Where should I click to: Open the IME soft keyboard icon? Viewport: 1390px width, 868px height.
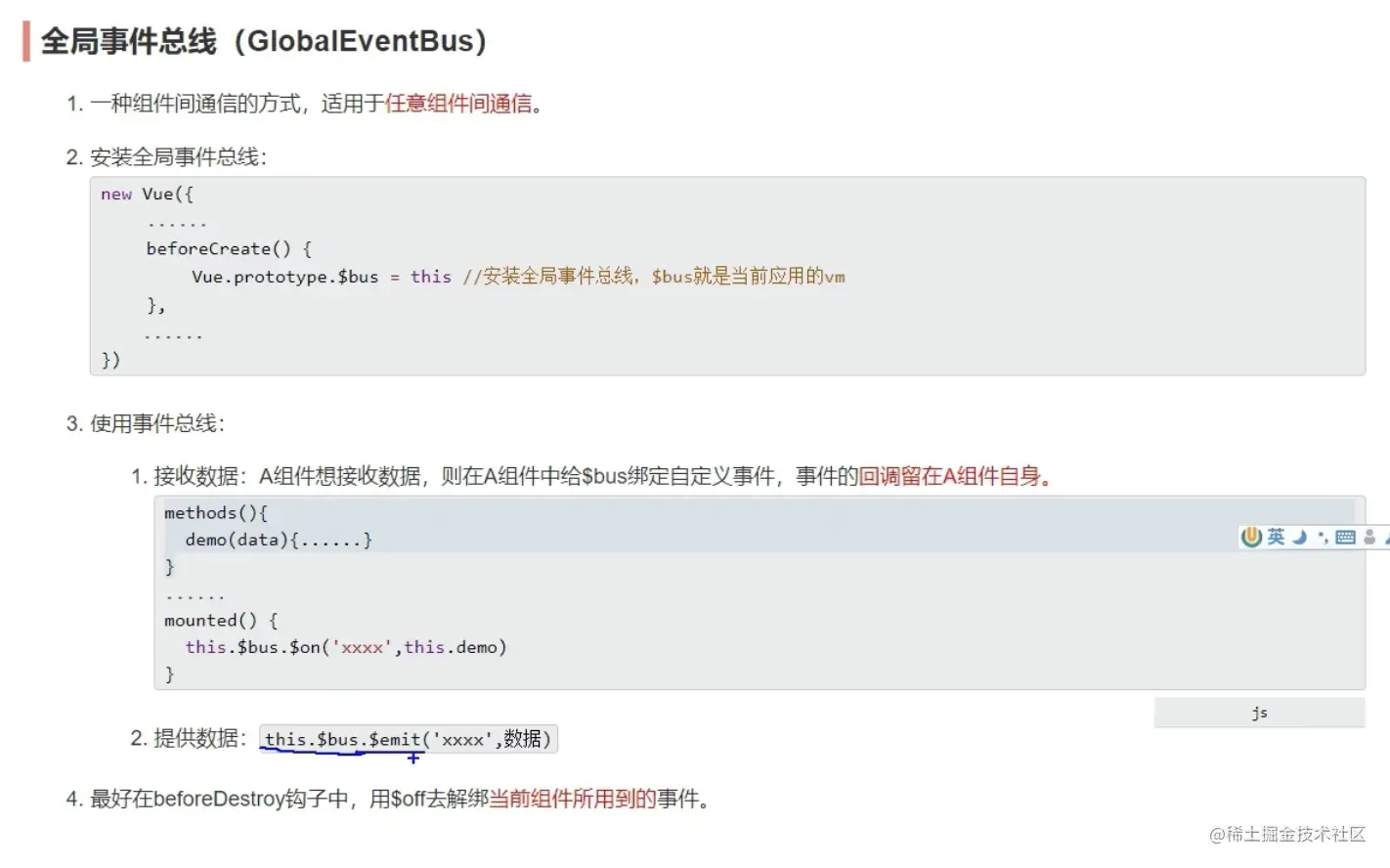pyautogui.click(x=1345, y=537)
